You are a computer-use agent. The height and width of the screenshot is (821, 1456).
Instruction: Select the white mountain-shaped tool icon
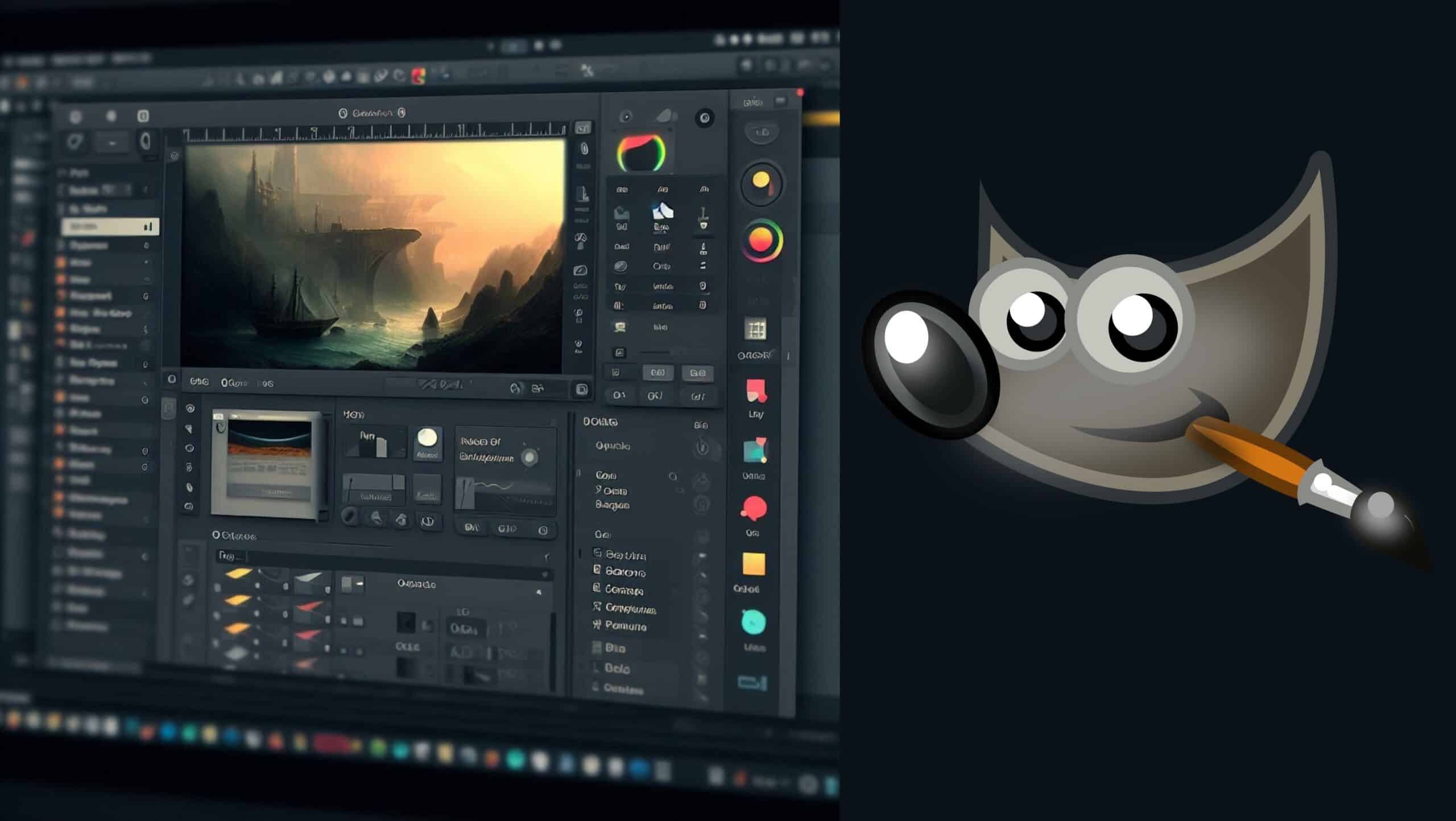pos(662,211)
